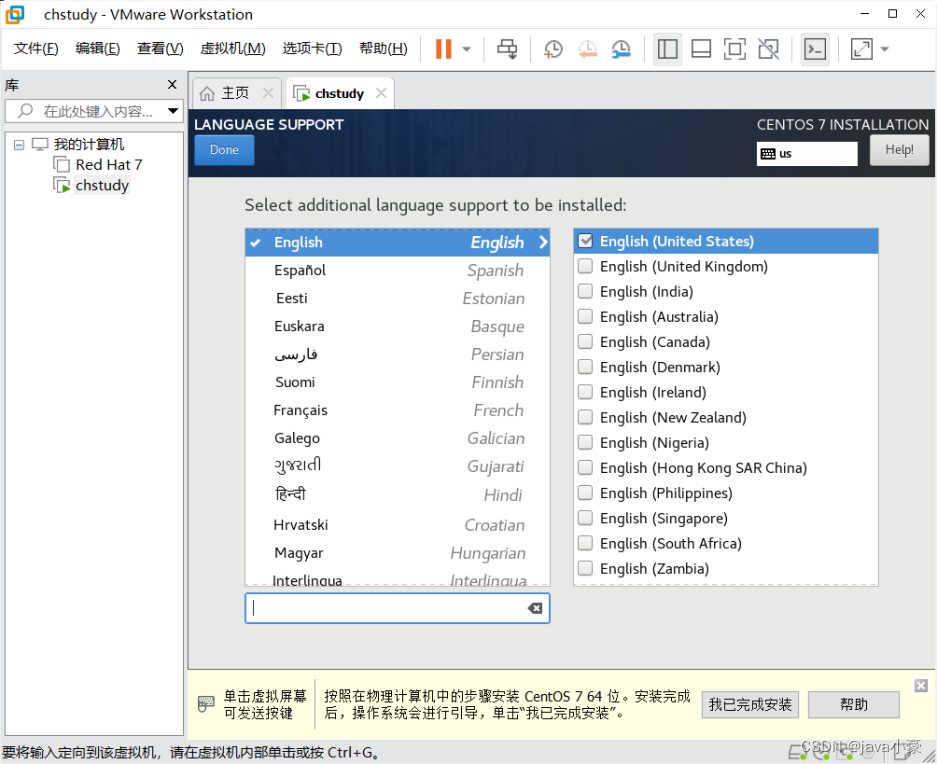Select Galego Galician language
Screen dimensions: 937x764
[x=397, y=439]
